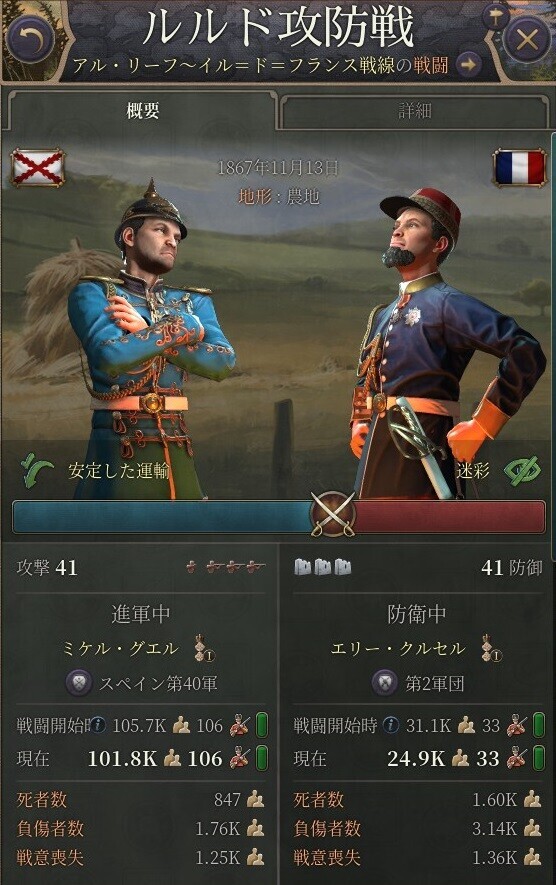Open commander ミケル・グエル

coord(121,649)
